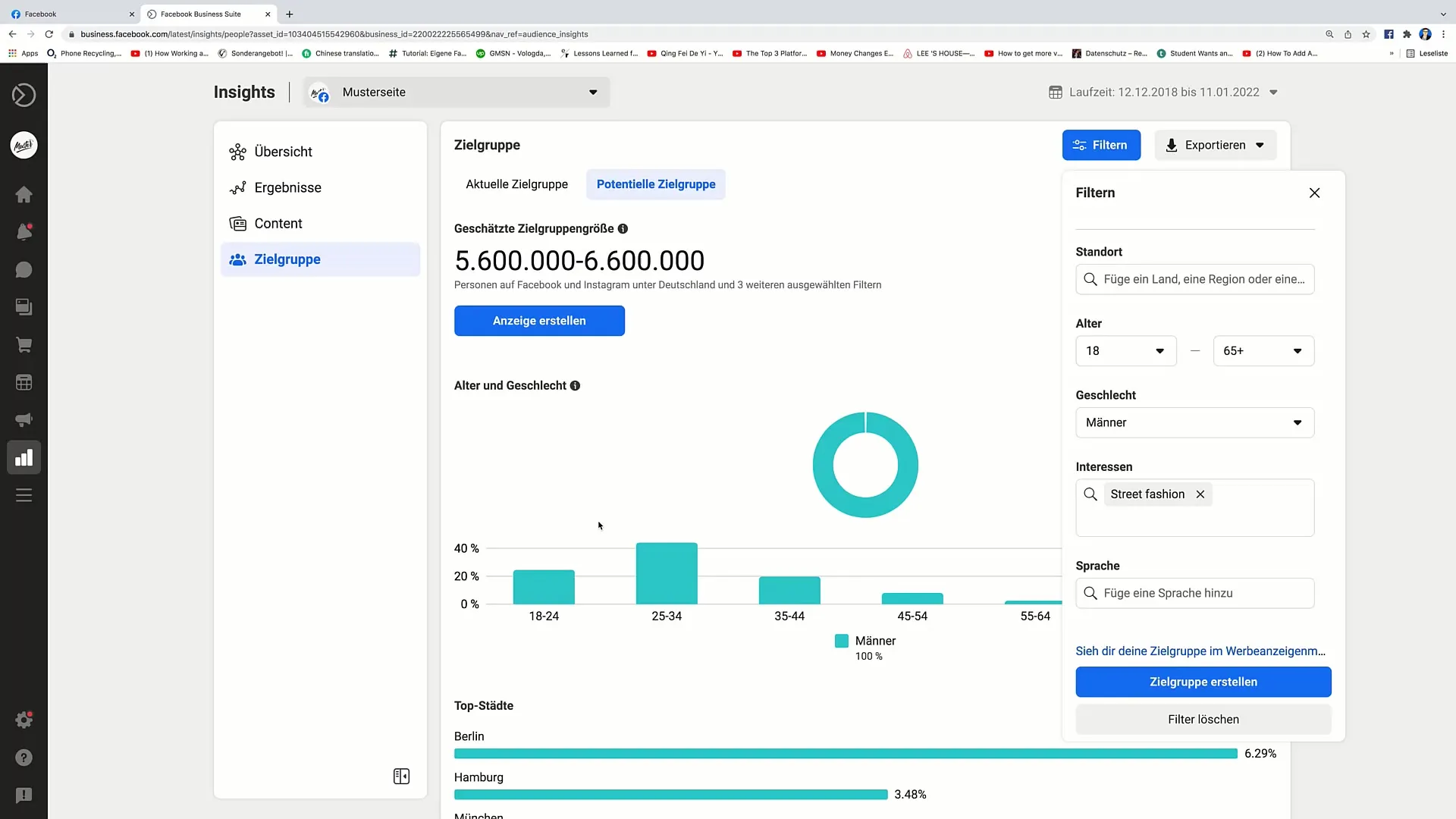
Task: Click the toggle table view icon
Action: [x=402, y=776]
